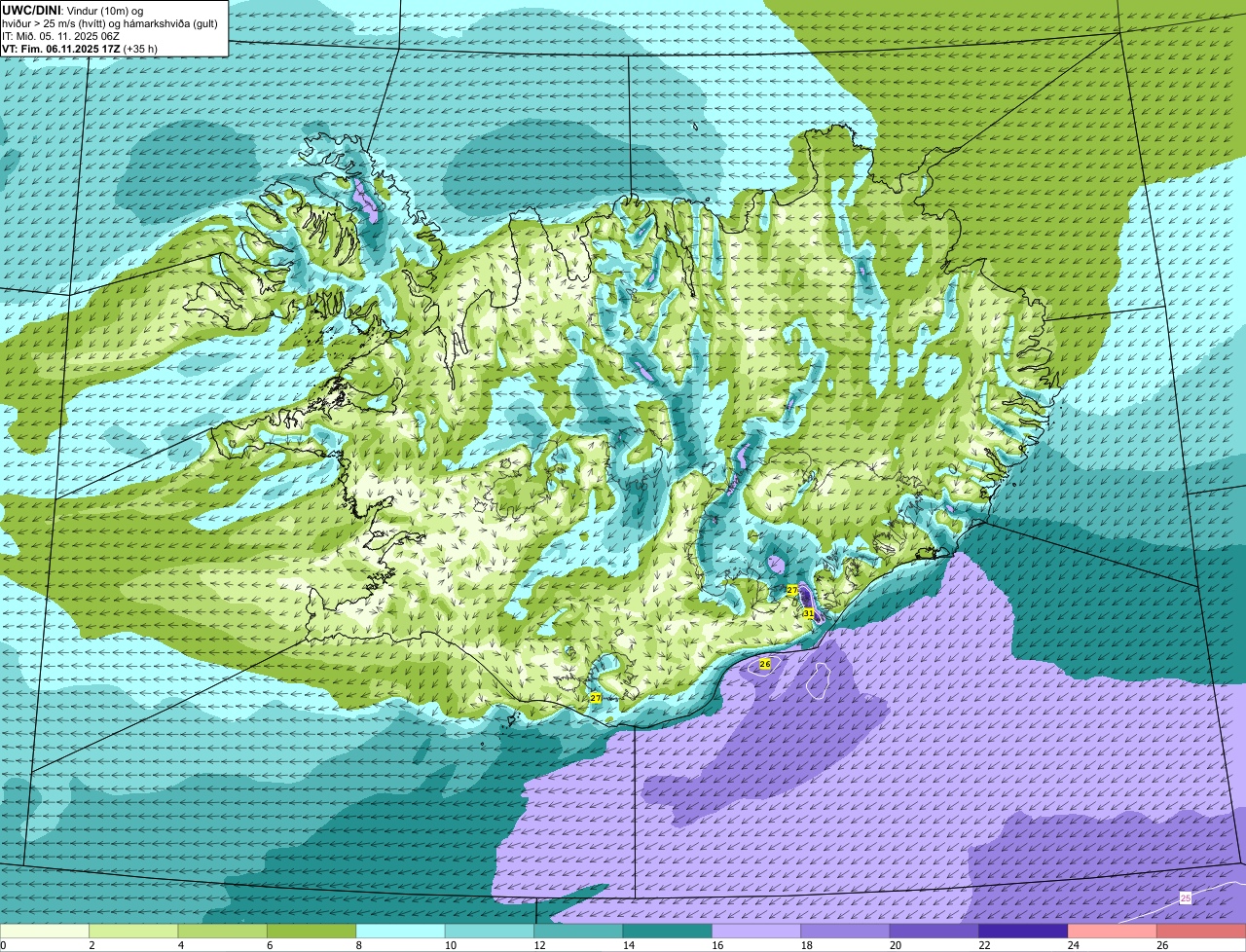The width and height of the screenshot is (1246, 952).
Task: Select the 6–8 m/s olive green legend swatch
Action: point(311,932)
